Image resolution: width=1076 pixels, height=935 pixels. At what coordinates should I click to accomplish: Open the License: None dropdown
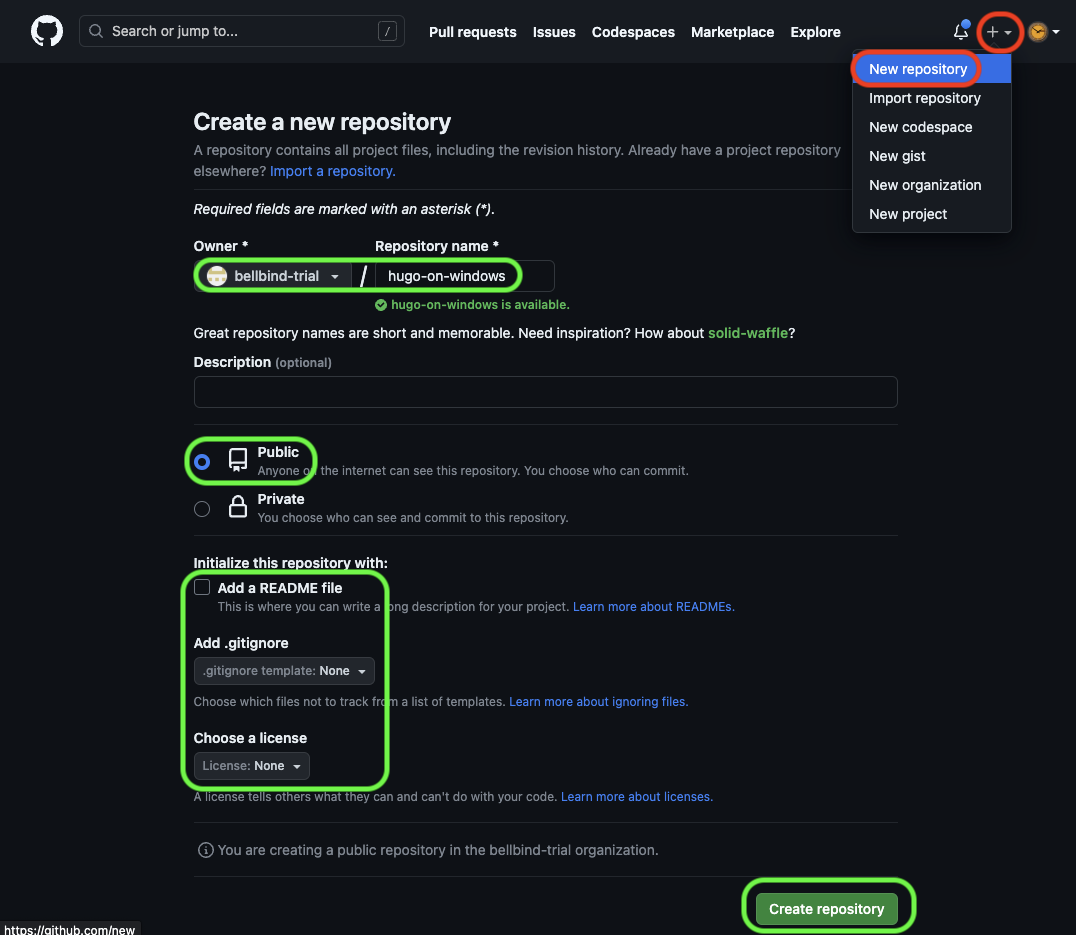click(251, 766)
